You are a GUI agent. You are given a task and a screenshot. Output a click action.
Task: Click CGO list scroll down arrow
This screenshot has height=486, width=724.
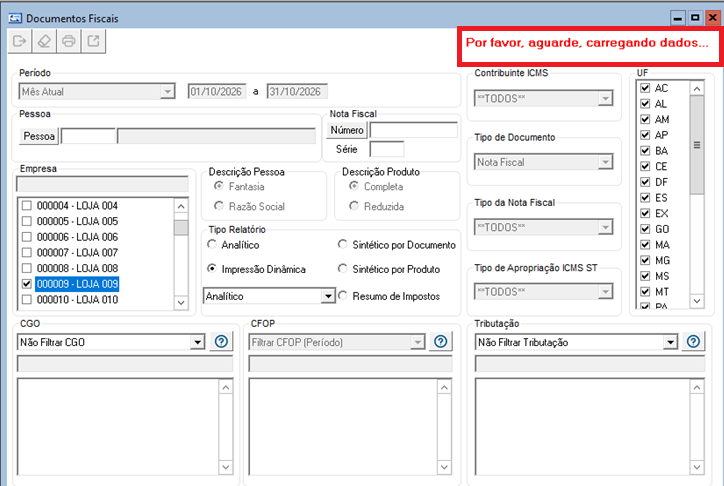pyautogui.click(x=225, y=467)
